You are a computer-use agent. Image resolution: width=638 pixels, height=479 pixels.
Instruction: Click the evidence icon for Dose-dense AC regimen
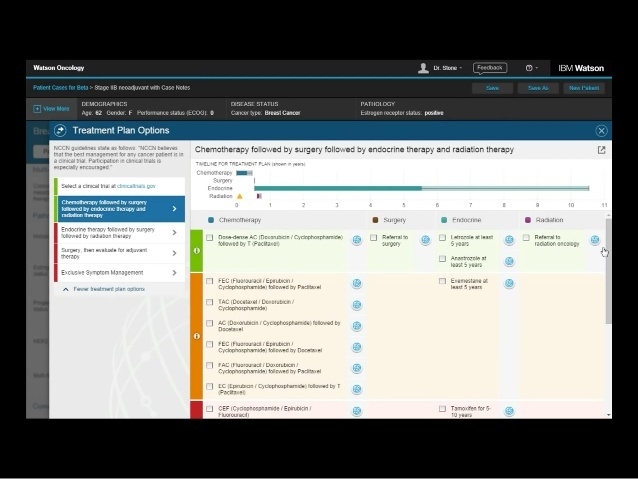357,240
